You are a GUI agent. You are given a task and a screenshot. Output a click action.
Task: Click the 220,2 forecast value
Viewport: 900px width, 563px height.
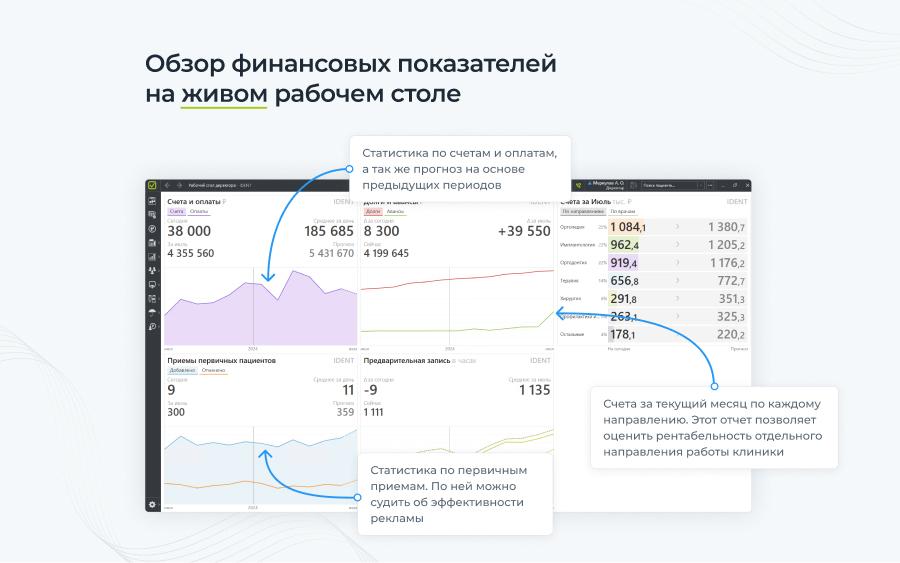click(731, 335)
